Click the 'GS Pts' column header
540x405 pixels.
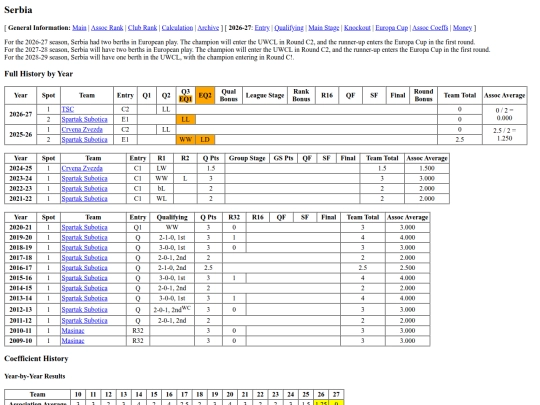tap(283, 158)
